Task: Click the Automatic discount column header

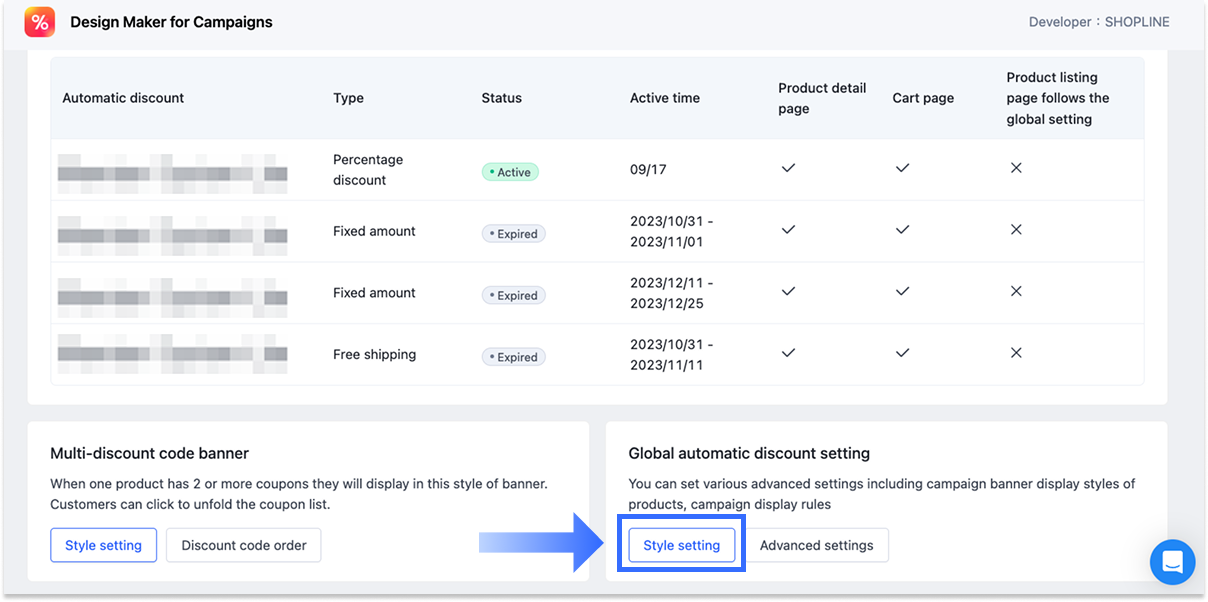Action: (123, 98)
